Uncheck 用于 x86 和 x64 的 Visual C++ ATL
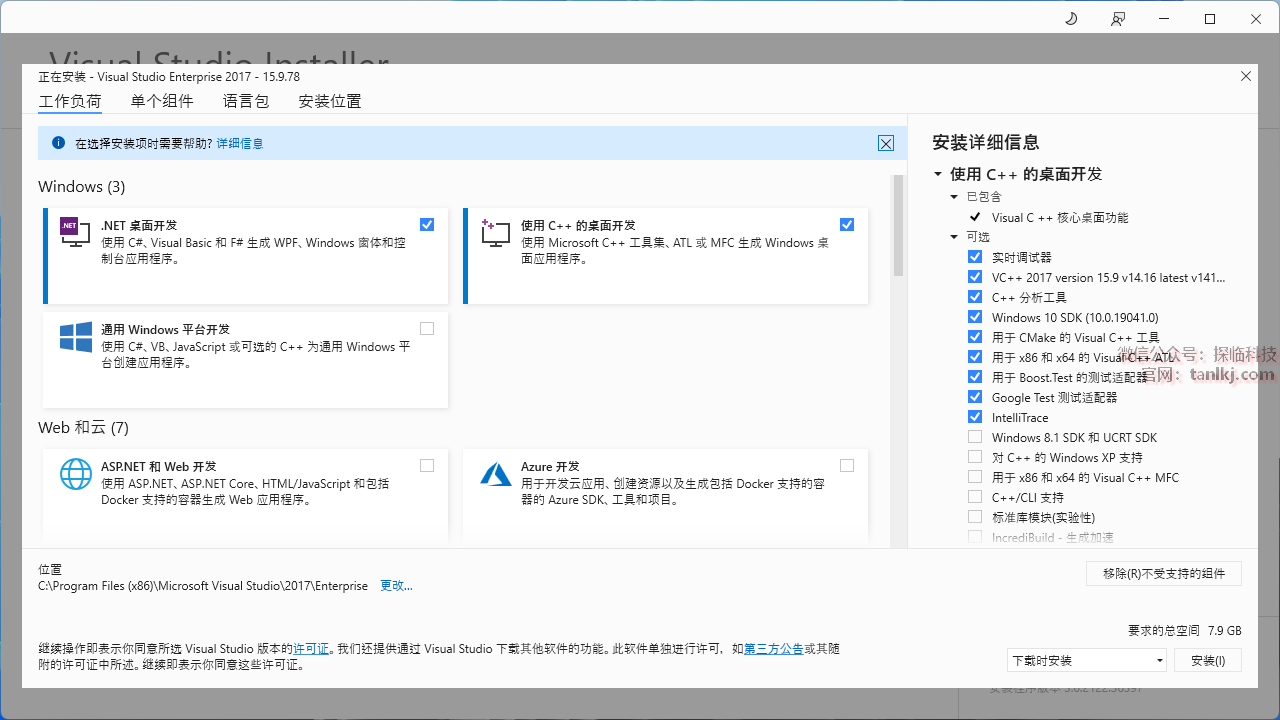Screen dimensions: 1280x720 pyautogui.click(x=975, y=357)
